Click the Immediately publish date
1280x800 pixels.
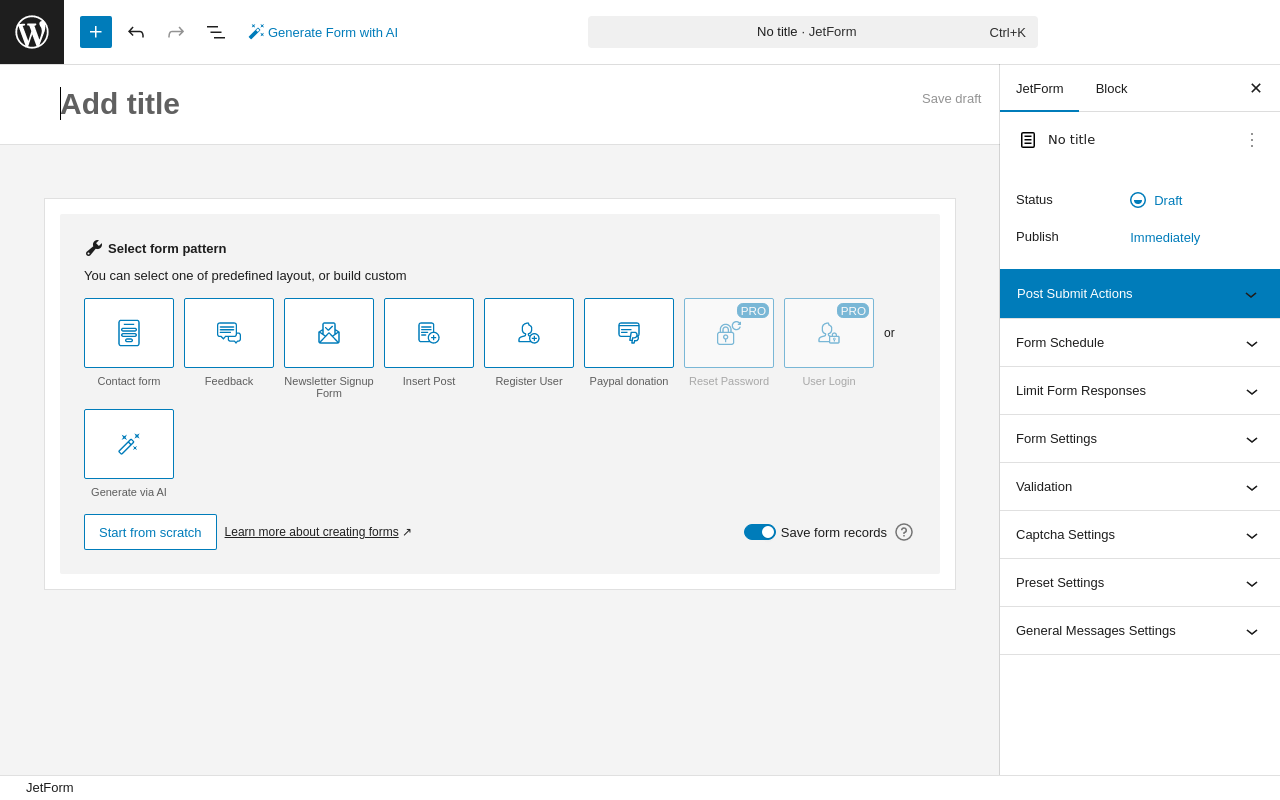pos(1165,237)
